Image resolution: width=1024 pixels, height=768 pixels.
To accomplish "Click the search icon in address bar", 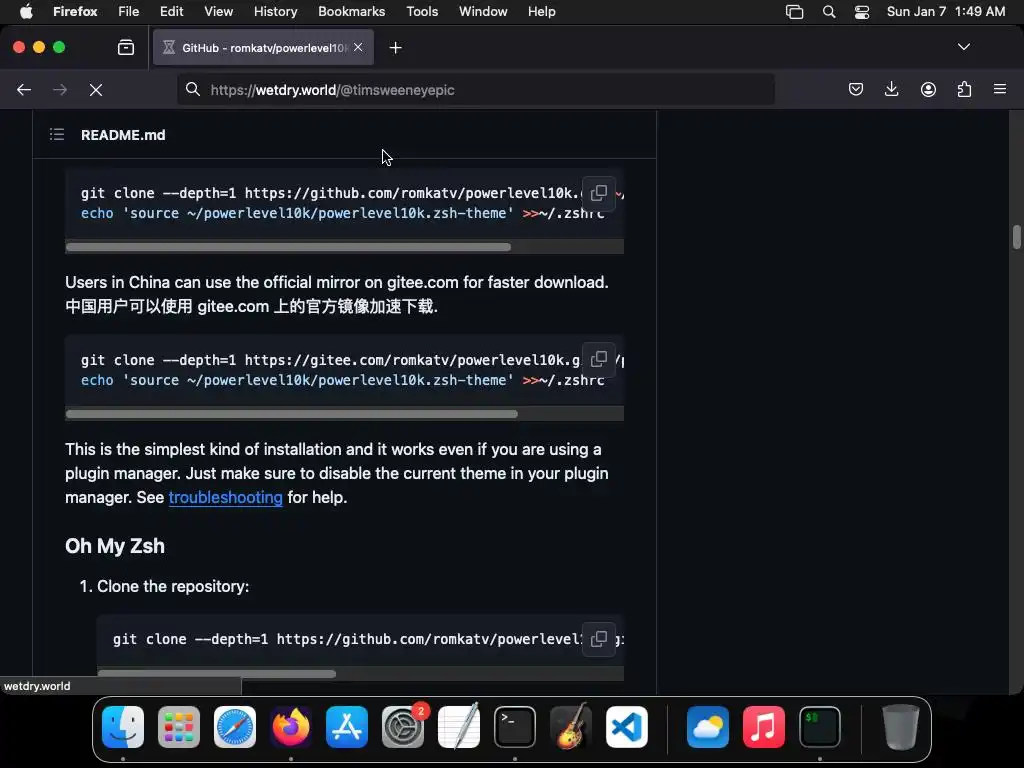I will tap(193, 89).
